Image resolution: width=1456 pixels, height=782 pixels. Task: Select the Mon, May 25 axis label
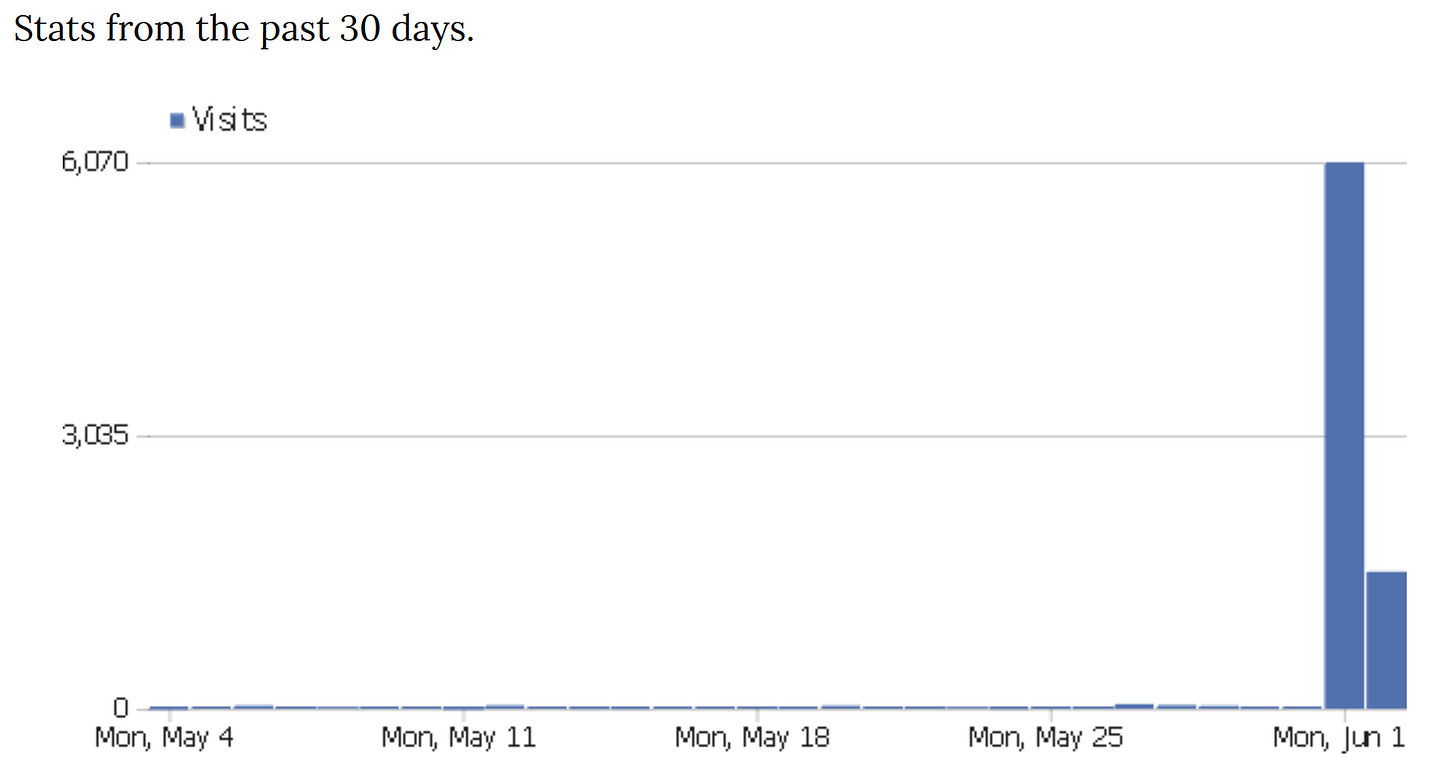(1046, 738)
